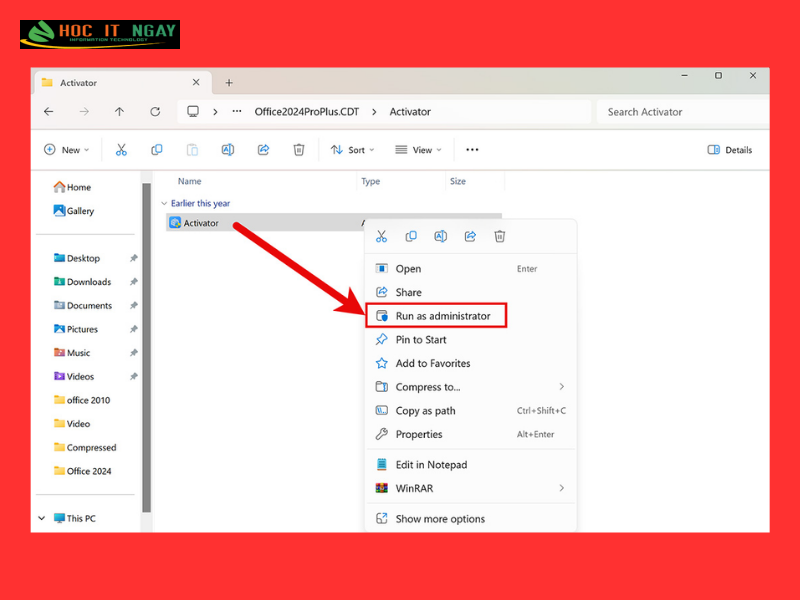The height and width of the screenshot is (600, 800).
Task: Select Share in the context menu list
Action: [x=471, y=292]
